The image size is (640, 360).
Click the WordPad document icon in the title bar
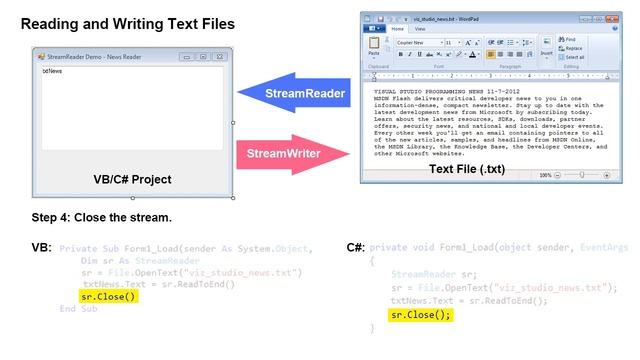tap(367, 19)
